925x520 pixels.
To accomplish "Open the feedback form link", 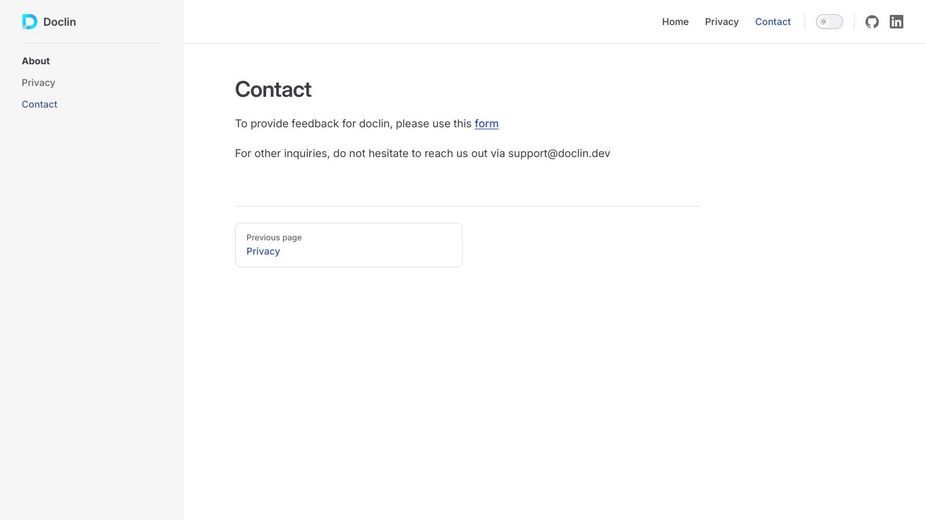I will (x=487, y=123).
